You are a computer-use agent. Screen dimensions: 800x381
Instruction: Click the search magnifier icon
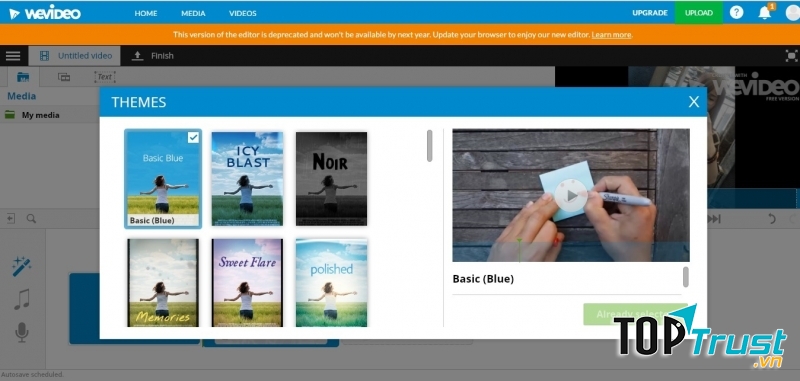click(x=31, y=218)
